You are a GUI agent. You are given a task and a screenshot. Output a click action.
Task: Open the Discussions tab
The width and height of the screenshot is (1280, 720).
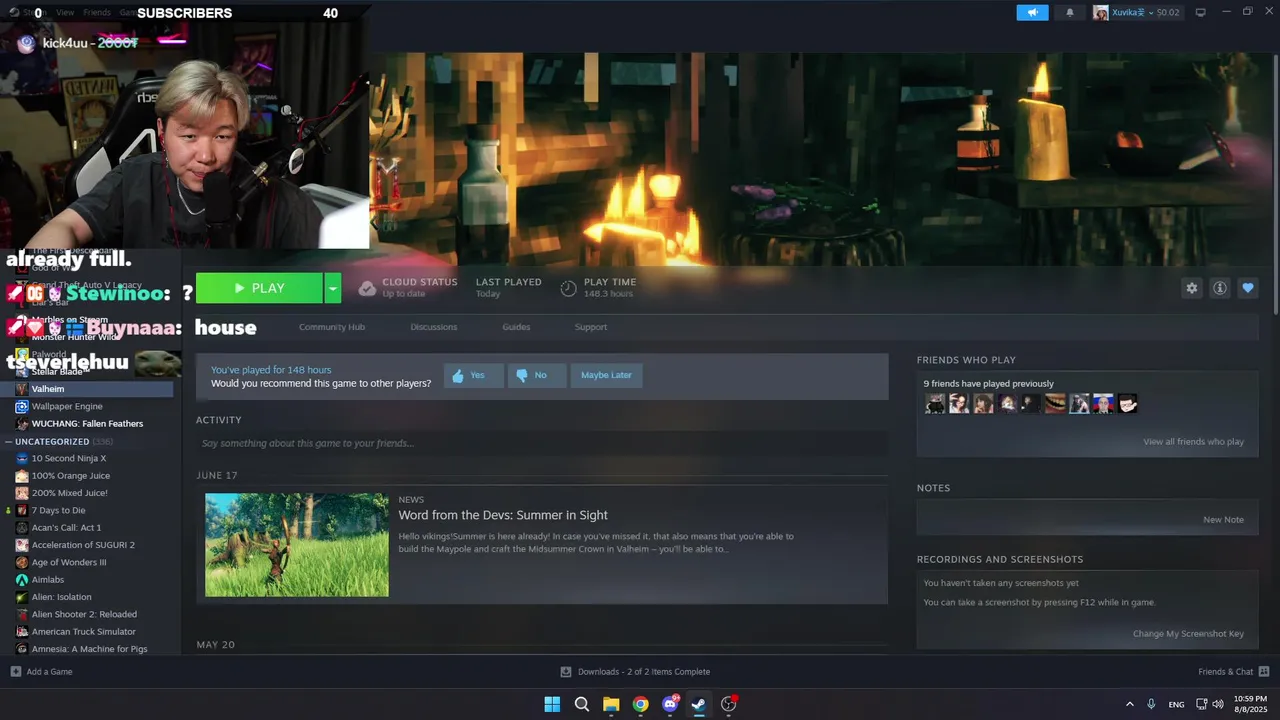(434, 327)
